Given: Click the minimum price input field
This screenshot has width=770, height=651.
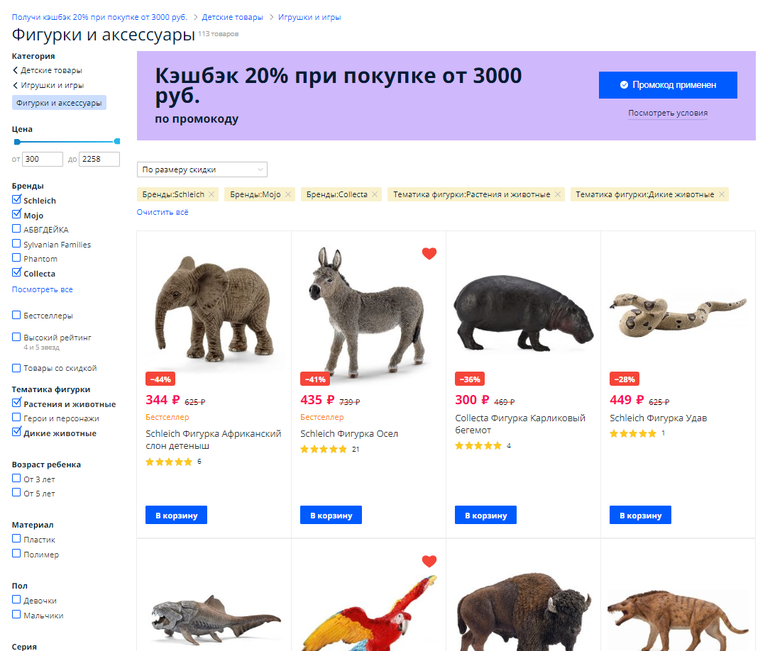Looking at the screenshot, I should (43, 159).
